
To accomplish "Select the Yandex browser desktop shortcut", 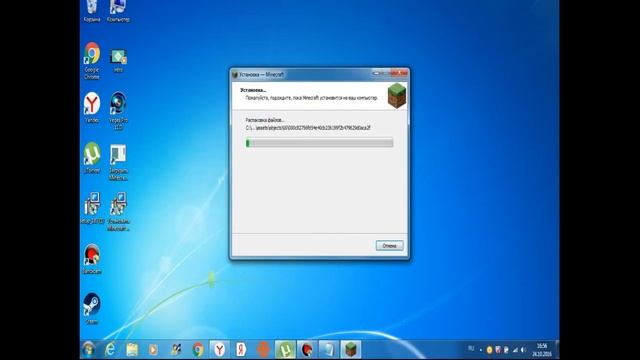I will pos(92,108).
